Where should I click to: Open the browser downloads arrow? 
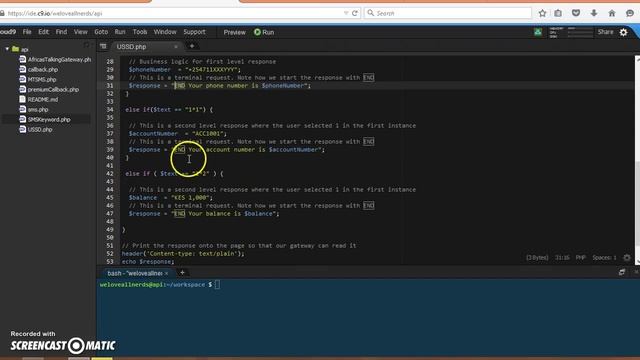tap(594, 13)
